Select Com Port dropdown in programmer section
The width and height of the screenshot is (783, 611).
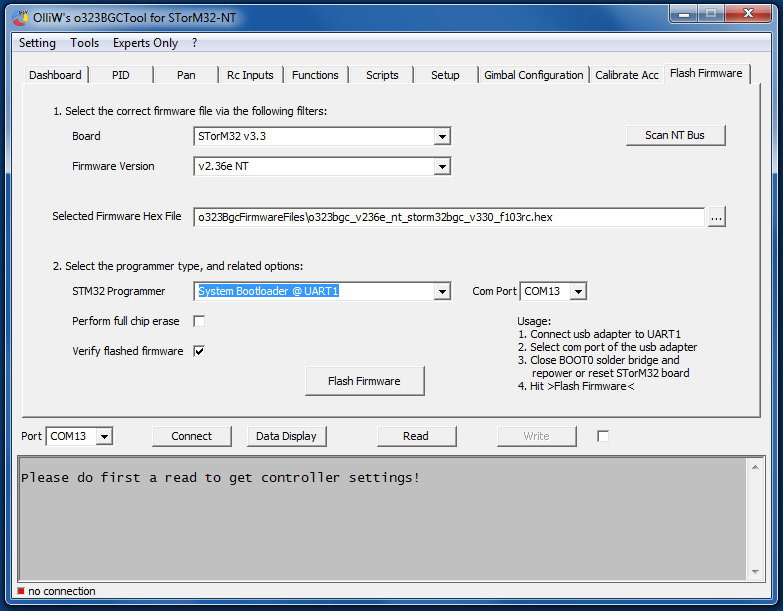(x=577, y=291)
